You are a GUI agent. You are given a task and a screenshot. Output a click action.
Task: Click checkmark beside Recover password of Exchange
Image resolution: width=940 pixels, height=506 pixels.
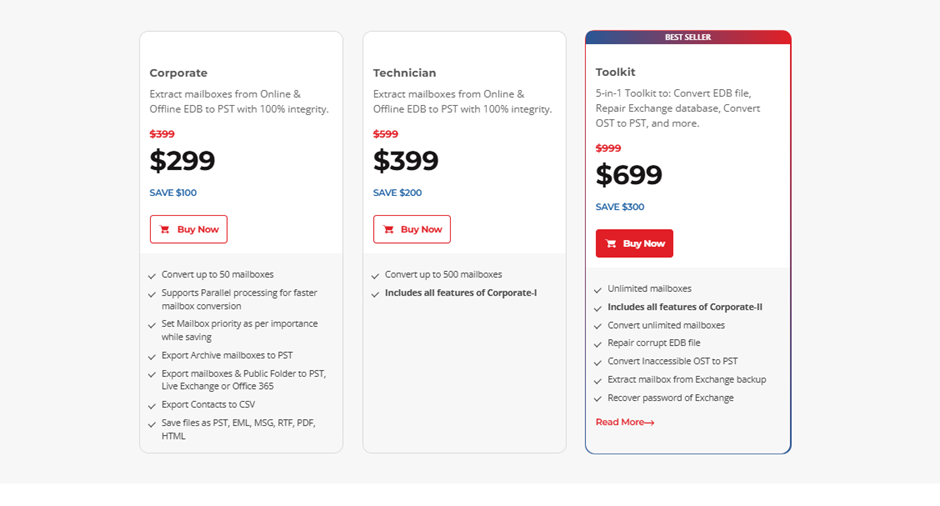click(x=598, y=399)
